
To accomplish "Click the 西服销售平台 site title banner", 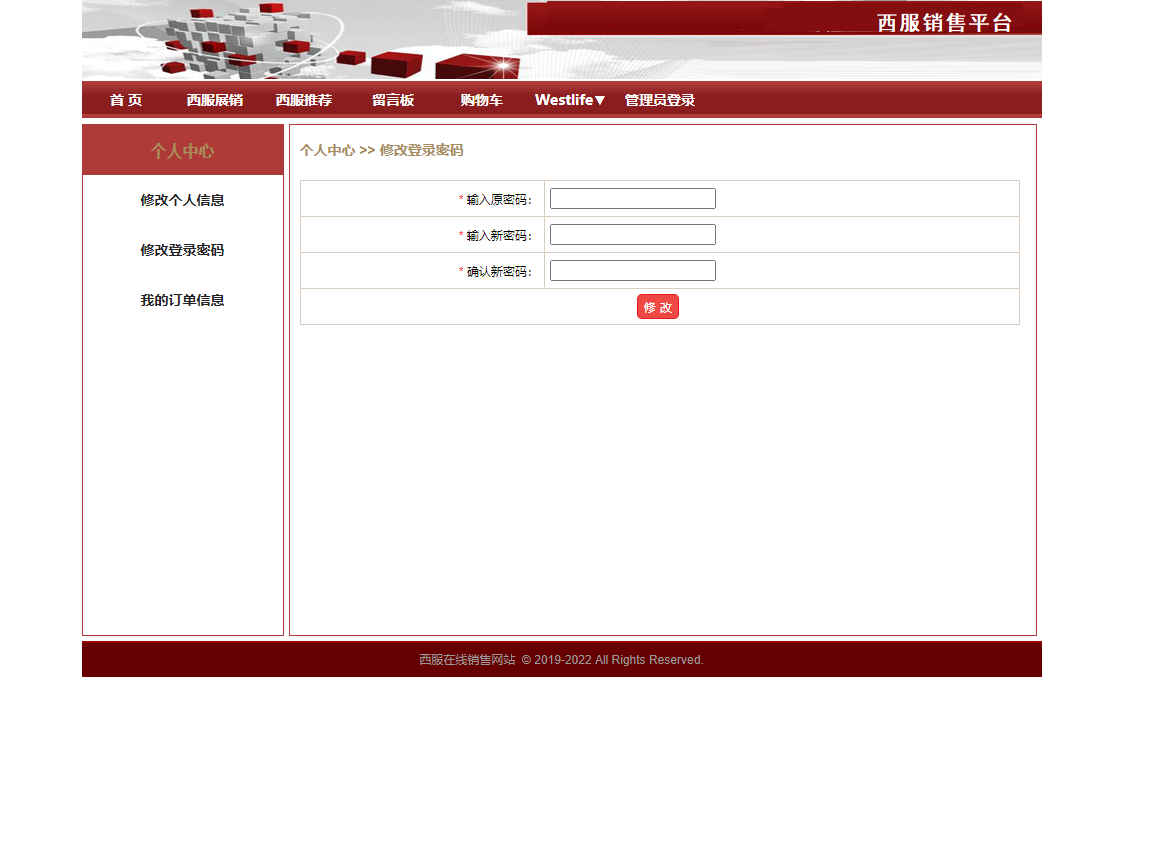I will [x=944, y=22].
